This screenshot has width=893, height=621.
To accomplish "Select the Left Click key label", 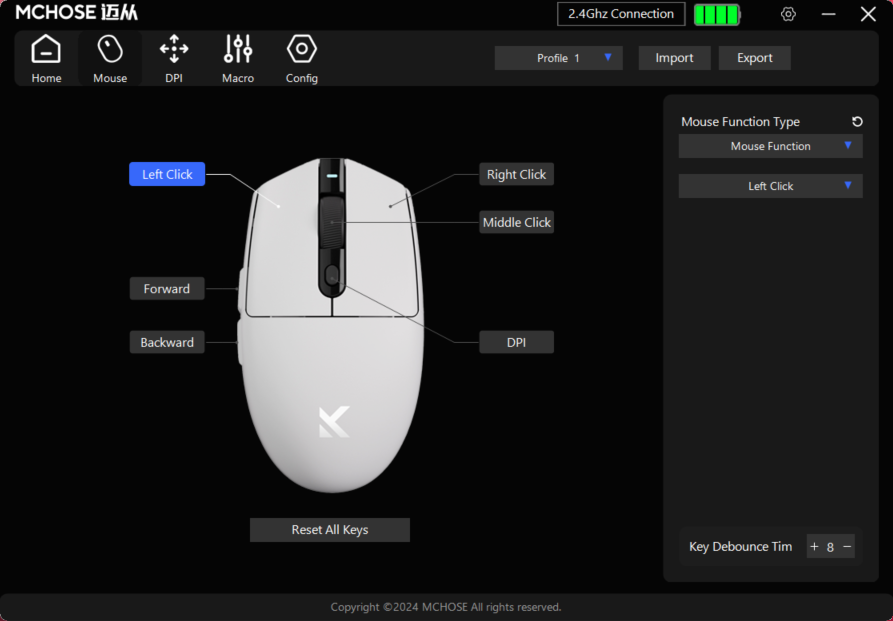I will 167,174.
